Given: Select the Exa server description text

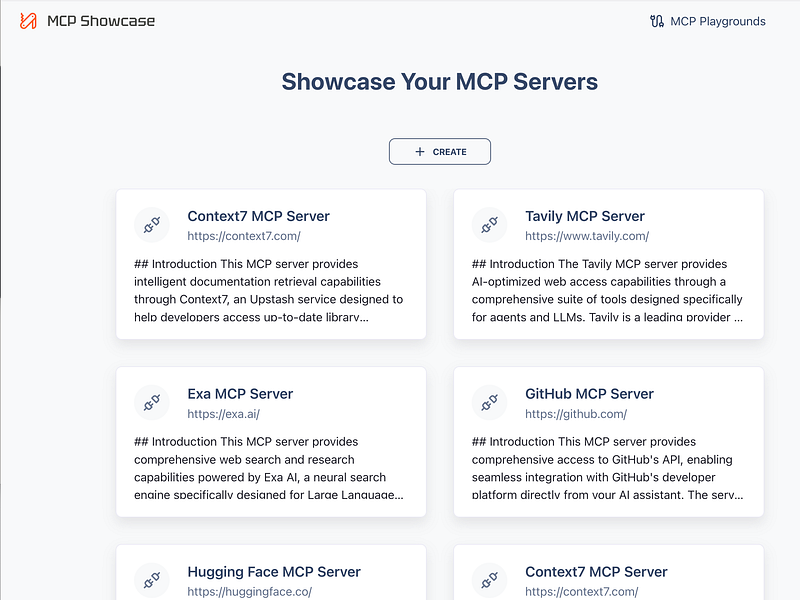Looking at the screenshot, I should click(269, 468).
